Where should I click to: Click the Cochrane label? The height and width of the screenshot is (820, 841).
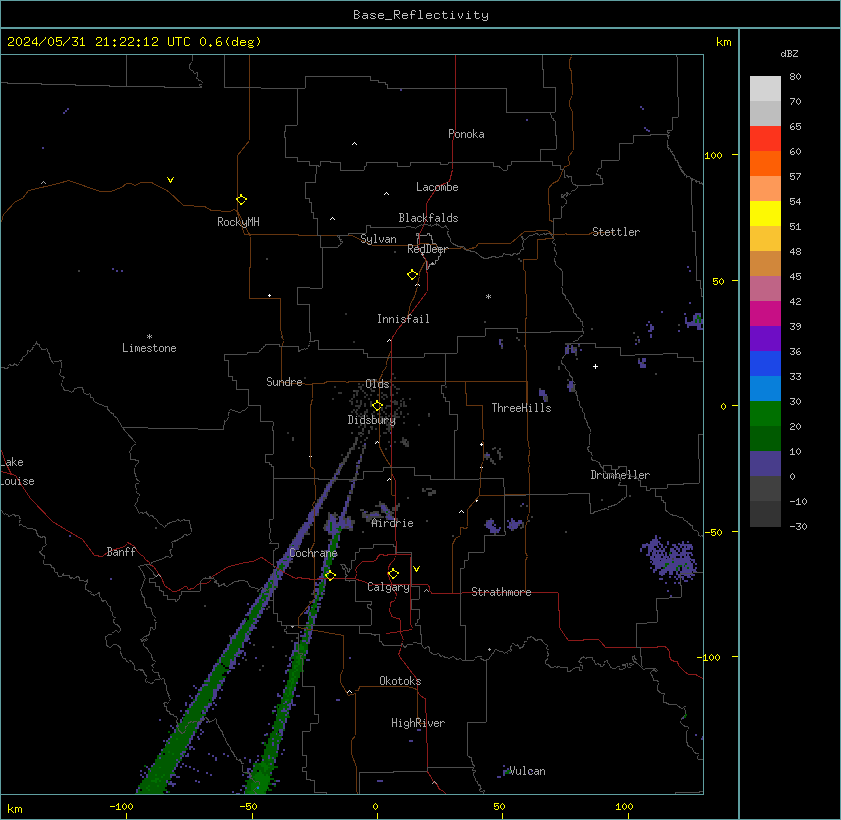[x=313, y=553]
